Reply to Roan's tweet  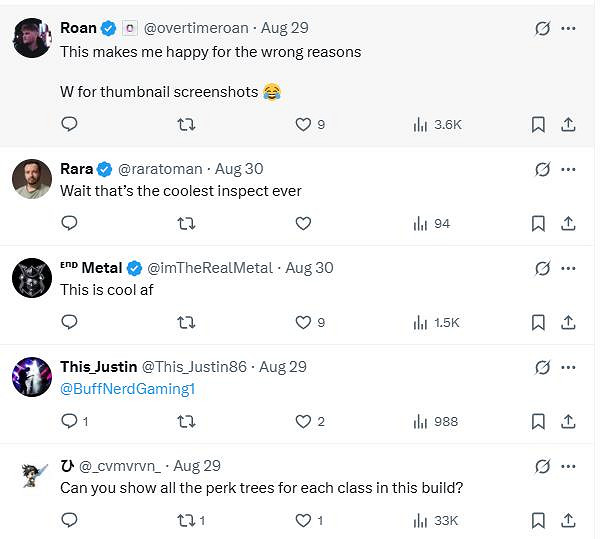pos(69,125)
